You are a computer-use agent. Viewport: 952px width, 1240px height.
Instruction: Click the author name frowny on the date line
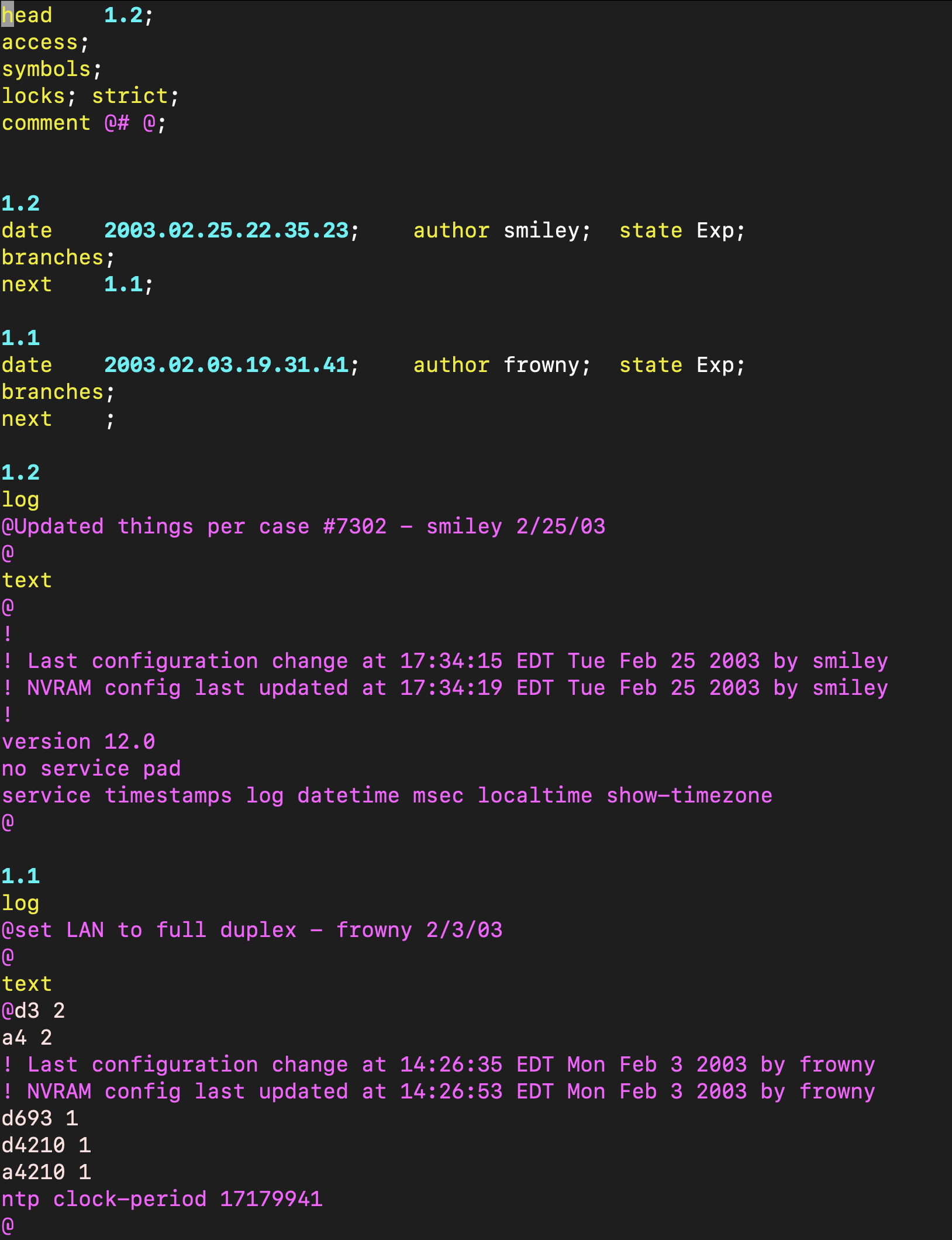pos(541,365)
